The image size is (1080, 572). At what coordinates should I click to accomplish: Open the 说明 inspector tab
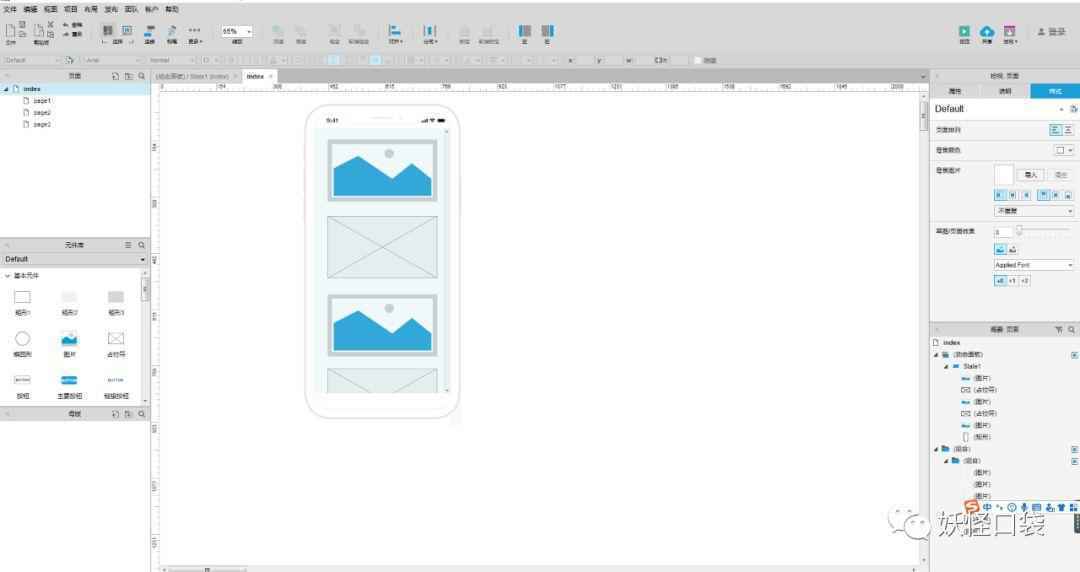coord(1005,91)
